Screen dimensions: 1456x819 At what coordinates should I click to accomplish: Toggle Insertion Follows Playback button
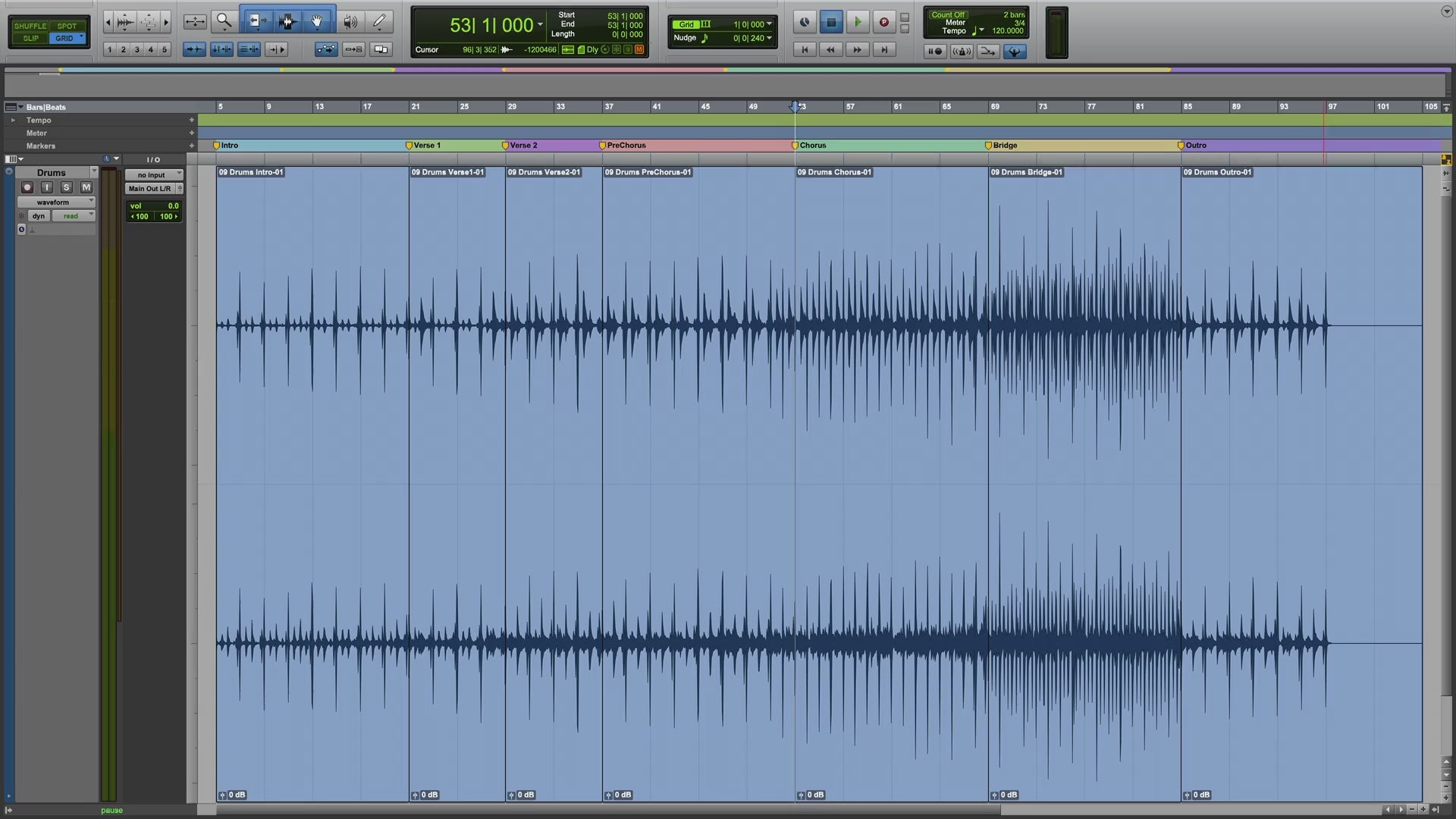276,49
